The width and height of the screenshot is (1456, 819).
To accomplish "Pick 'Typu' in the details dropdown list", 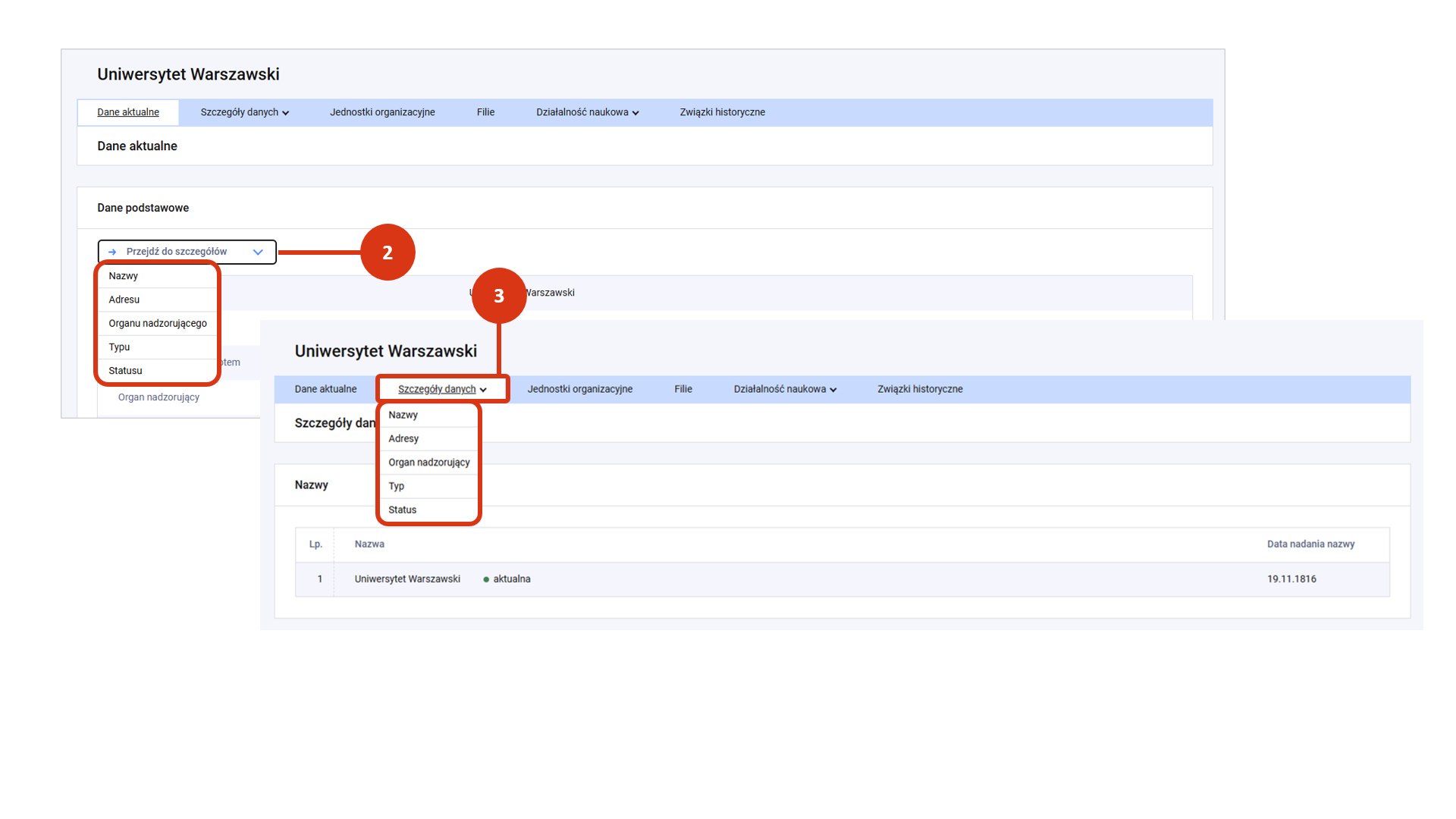I will point(119,347).
